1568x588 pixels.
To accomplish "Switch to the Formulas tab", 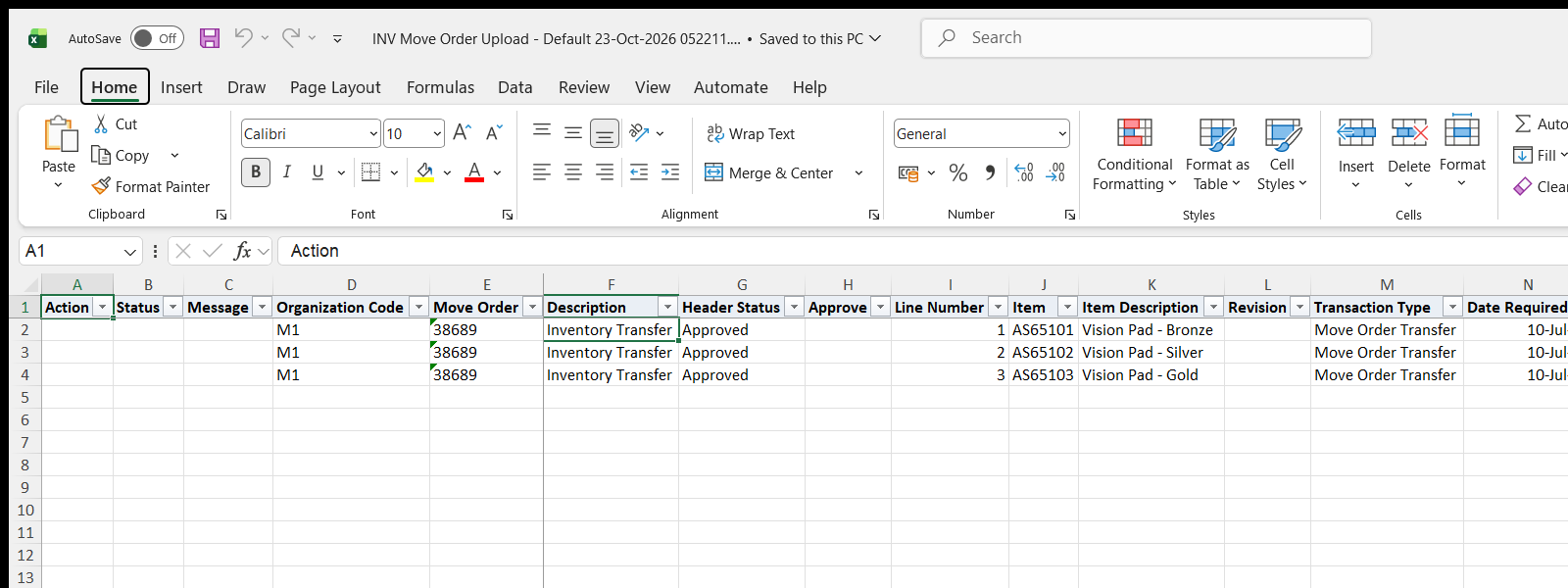I will point(440,87).
